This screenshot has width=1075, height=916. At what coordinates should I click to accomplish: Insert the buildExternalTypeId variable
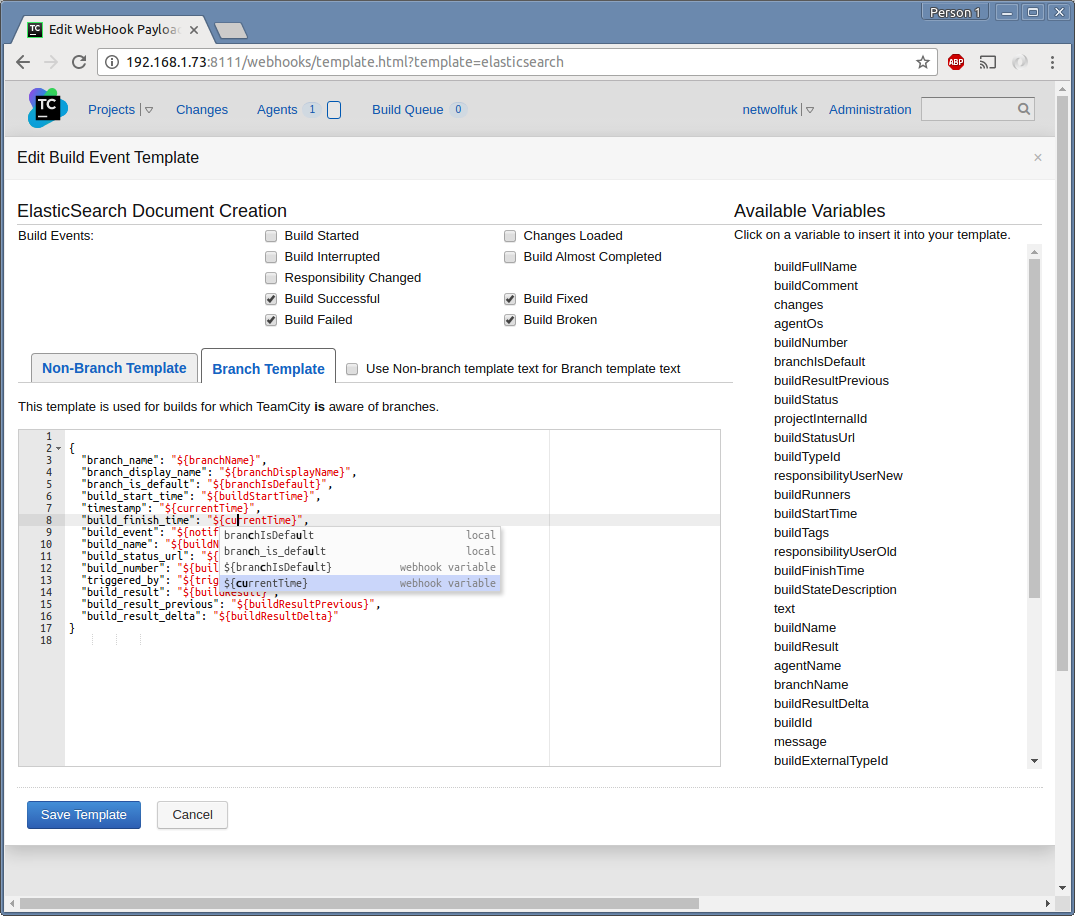[831, 760]
